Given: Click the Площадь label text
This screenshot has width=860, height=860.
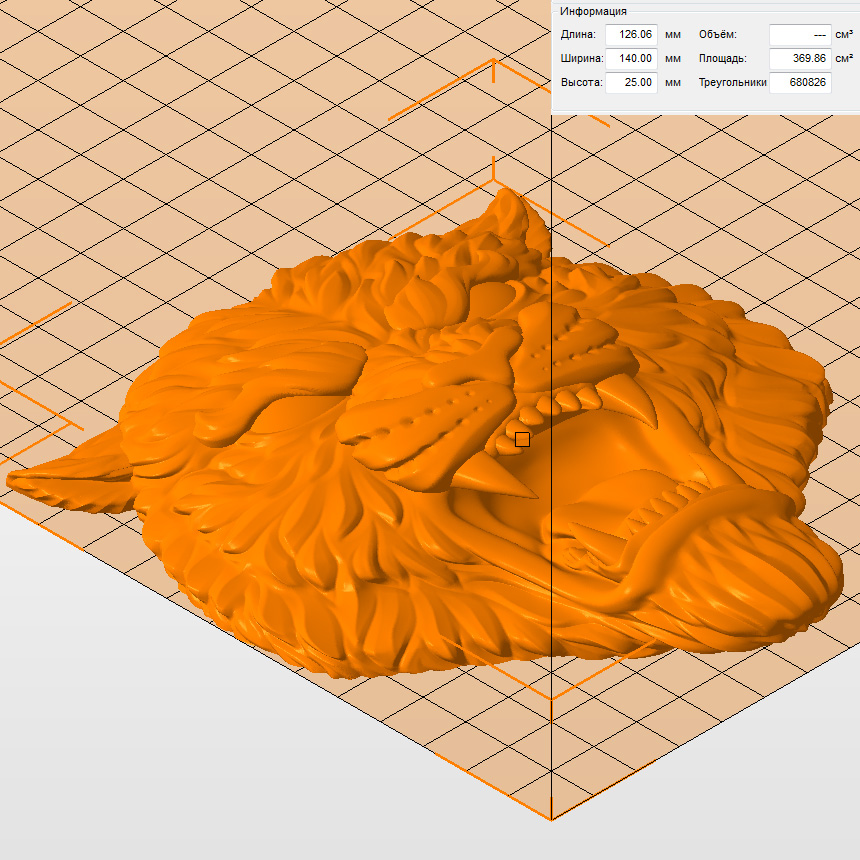Looking at the screenshot, I should tap(722, 59).
